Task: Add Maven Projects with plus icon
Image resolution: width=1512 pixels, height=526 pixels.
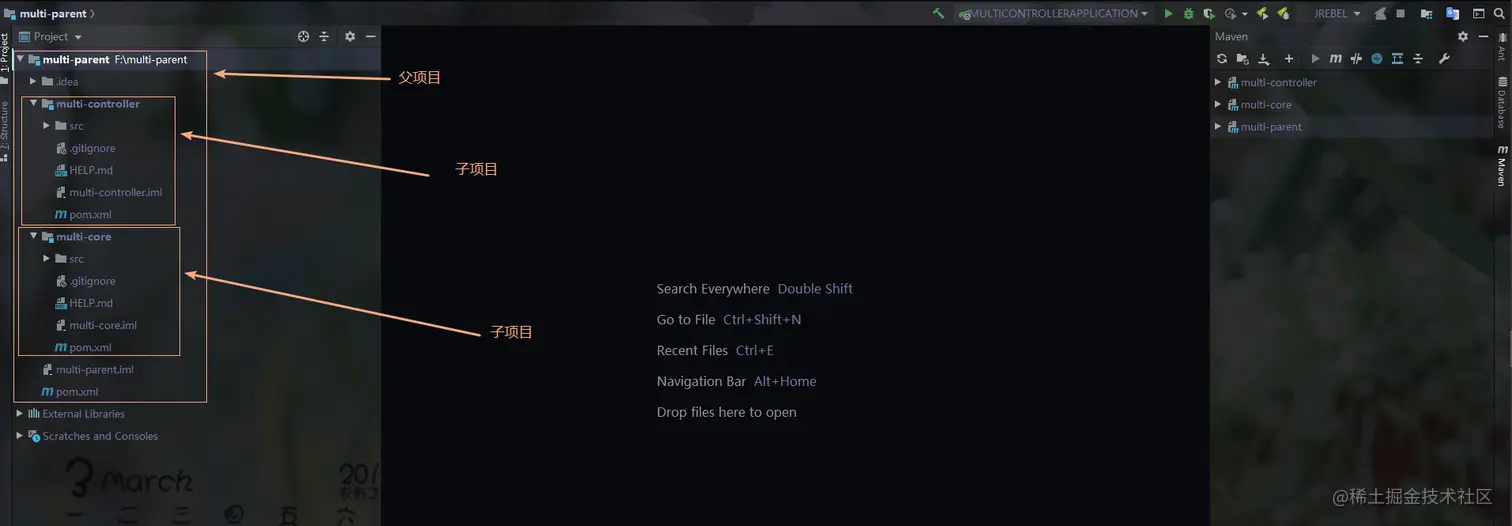Action: [x=1289, y=59]
